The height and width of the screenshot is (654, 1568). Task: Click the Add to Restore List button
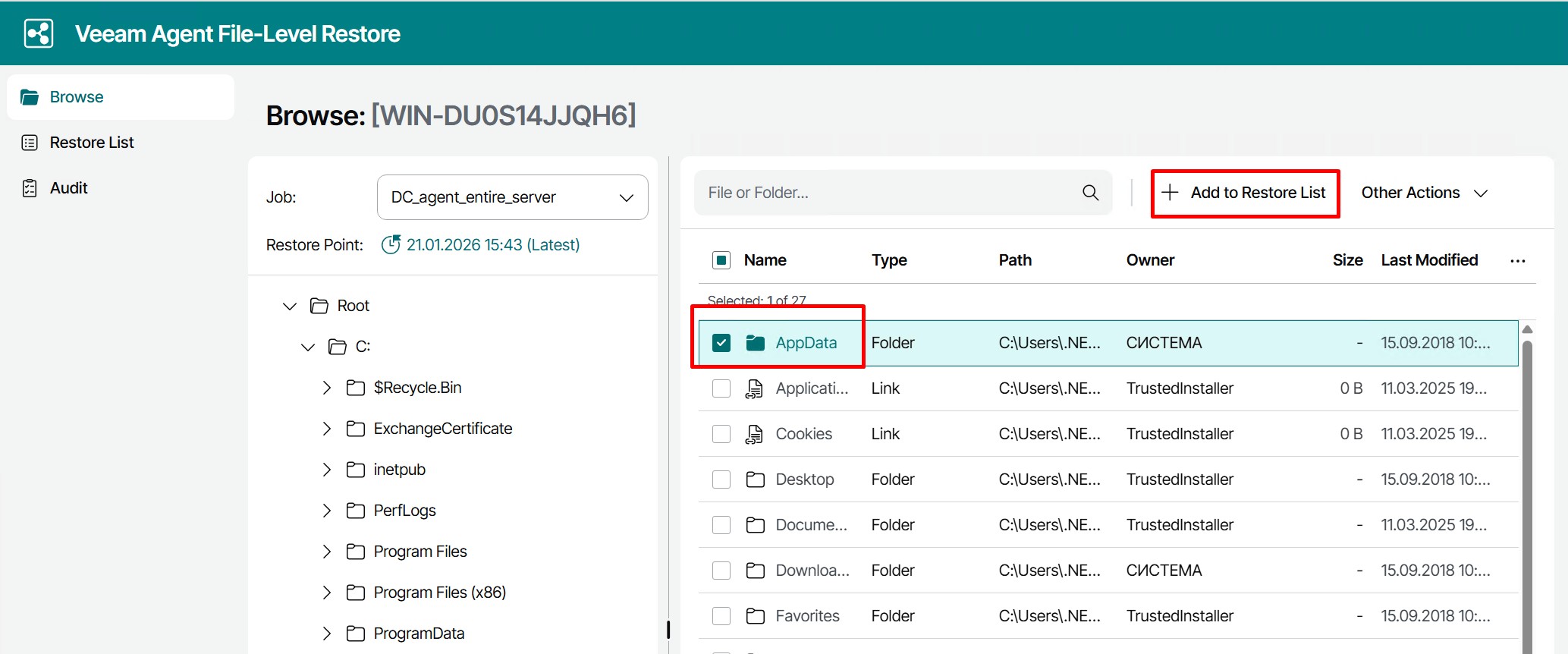(x=1245, y=193)
